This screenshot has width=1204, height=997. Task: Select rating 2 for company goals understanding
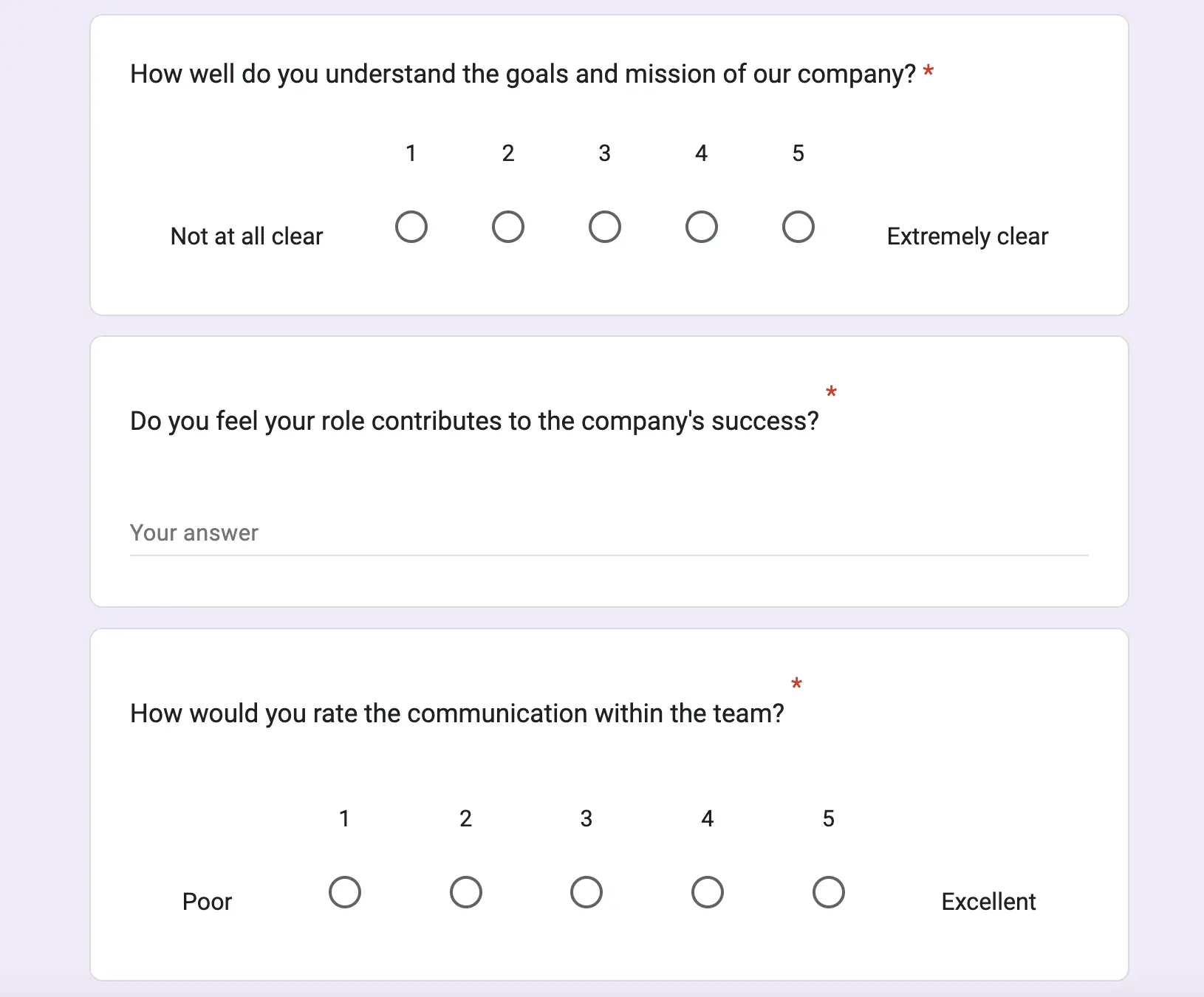tap(508, 227)
